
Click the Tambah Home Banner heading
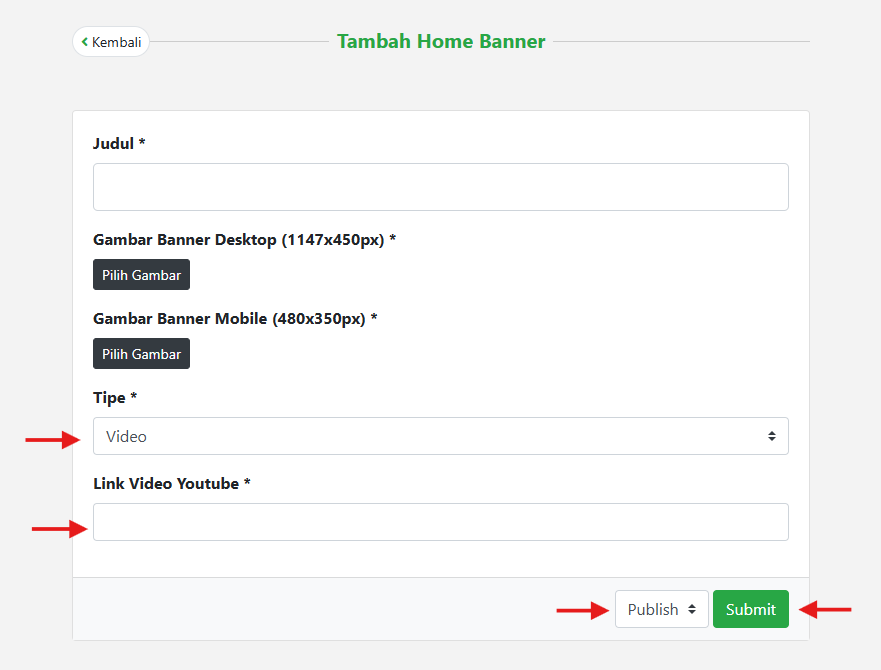point(441,42)
